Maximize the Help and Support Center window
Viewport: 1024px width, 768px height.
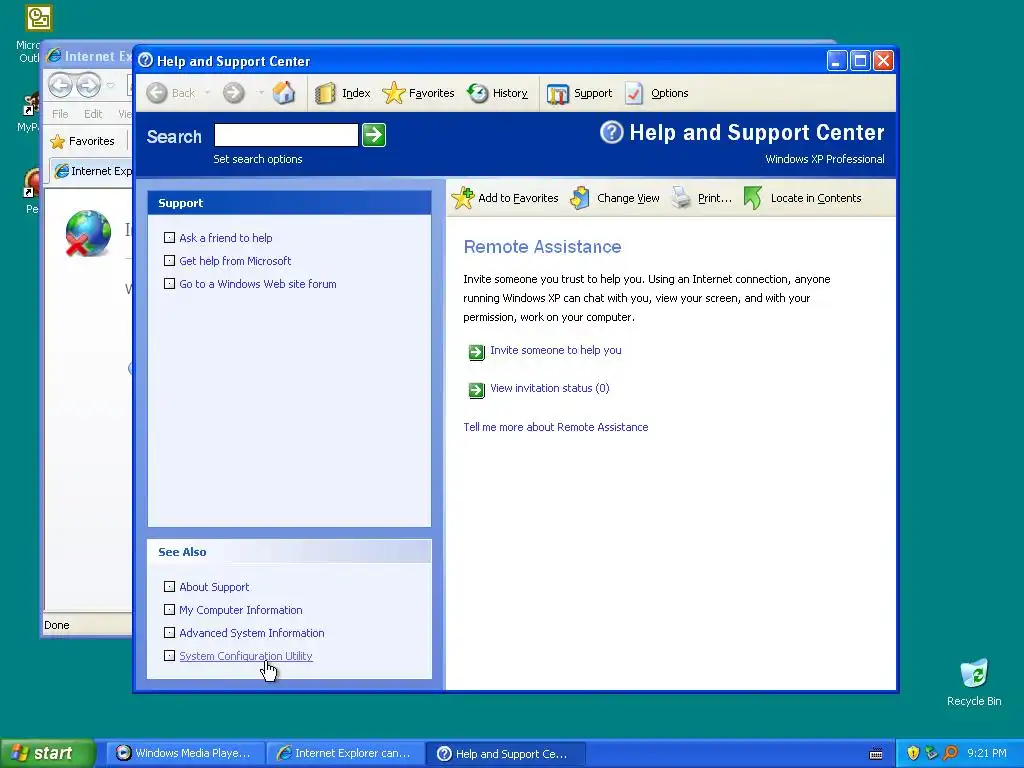(x=860, y=61)
